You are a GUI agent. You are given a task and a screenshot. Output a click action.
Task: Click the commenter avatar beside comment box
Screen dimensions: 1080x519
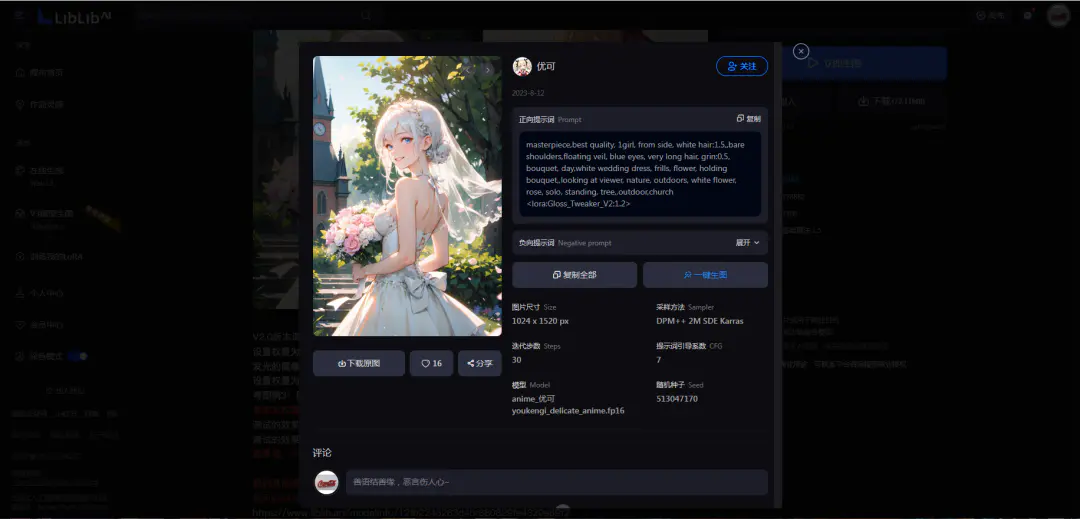pos(326,483)
